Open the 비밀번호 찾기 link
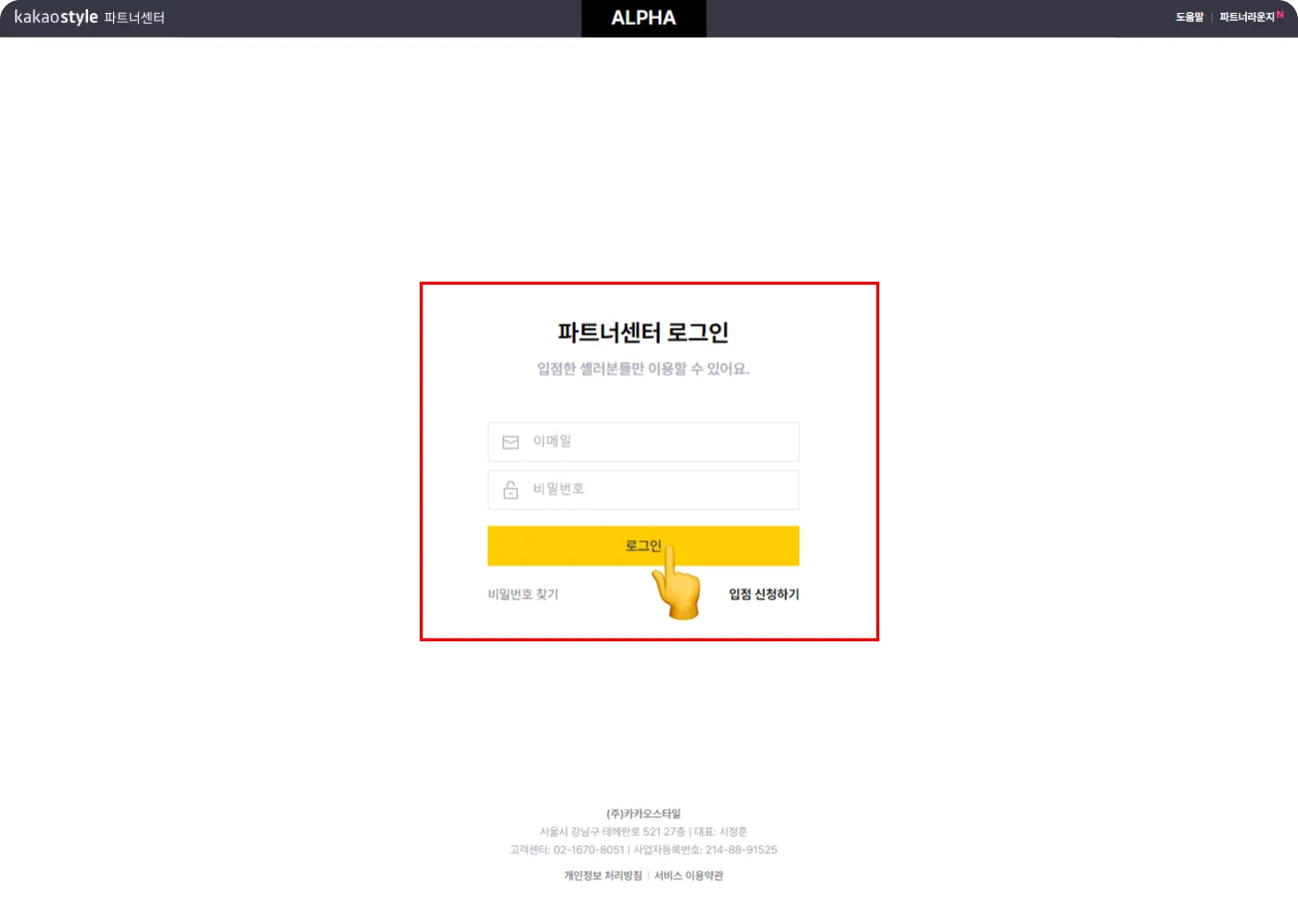 pyautogui.click(x=523, y=594)
